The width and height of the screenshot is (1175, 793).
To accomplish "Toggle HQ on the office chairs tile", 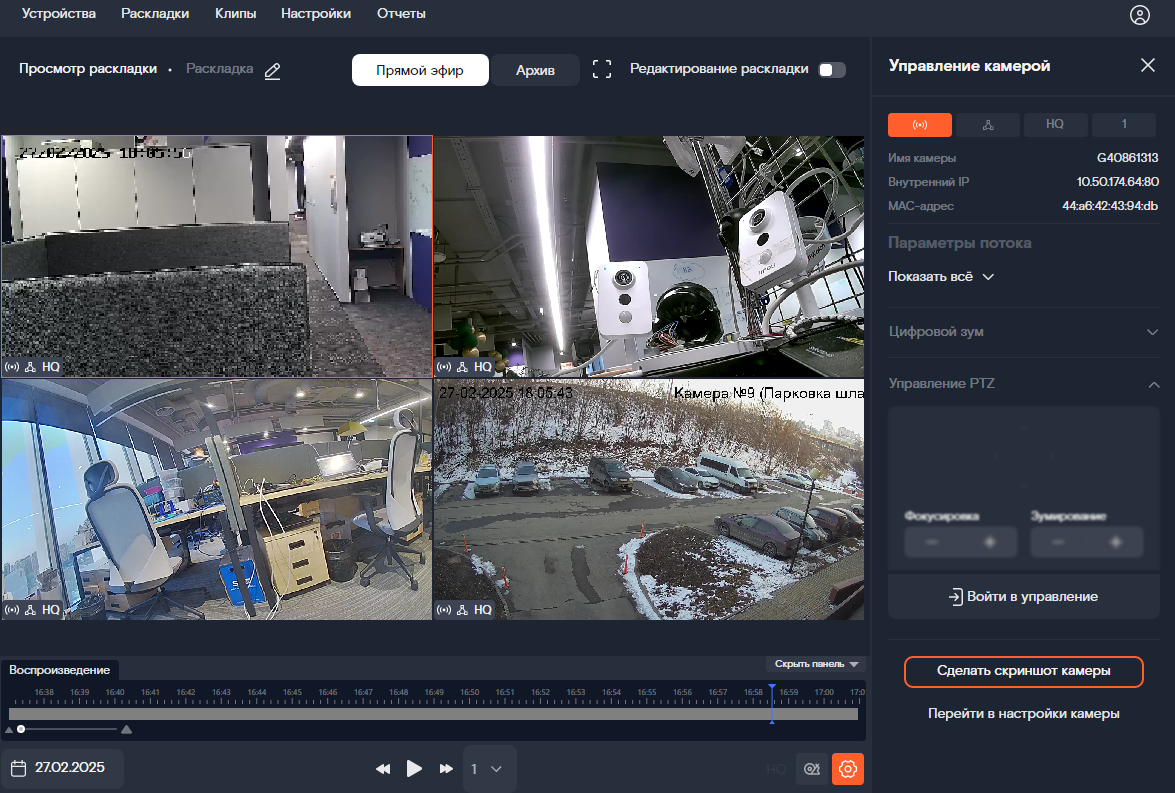I will click(51, 609).
